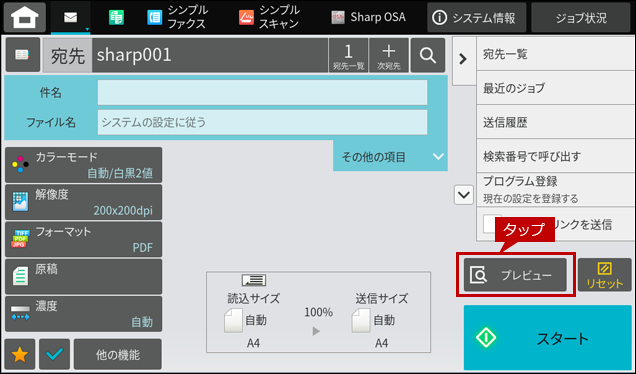This screenshot has height=374, width=636.
Task: Open the e-mail mode tab icon
Action: click(x=71, y=17)
